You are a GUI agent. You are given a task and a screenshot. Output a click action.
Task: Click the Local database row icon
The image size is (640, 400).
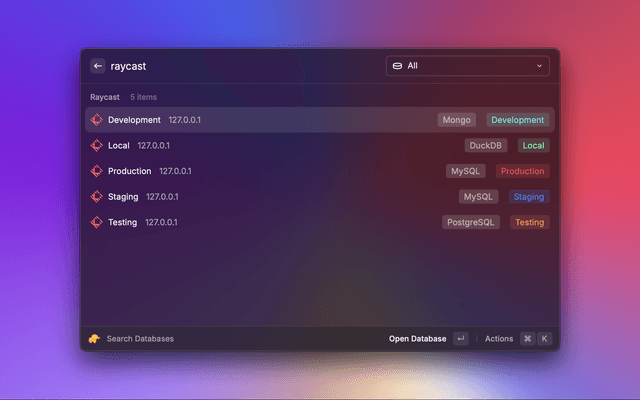click(x=97, y=146)
